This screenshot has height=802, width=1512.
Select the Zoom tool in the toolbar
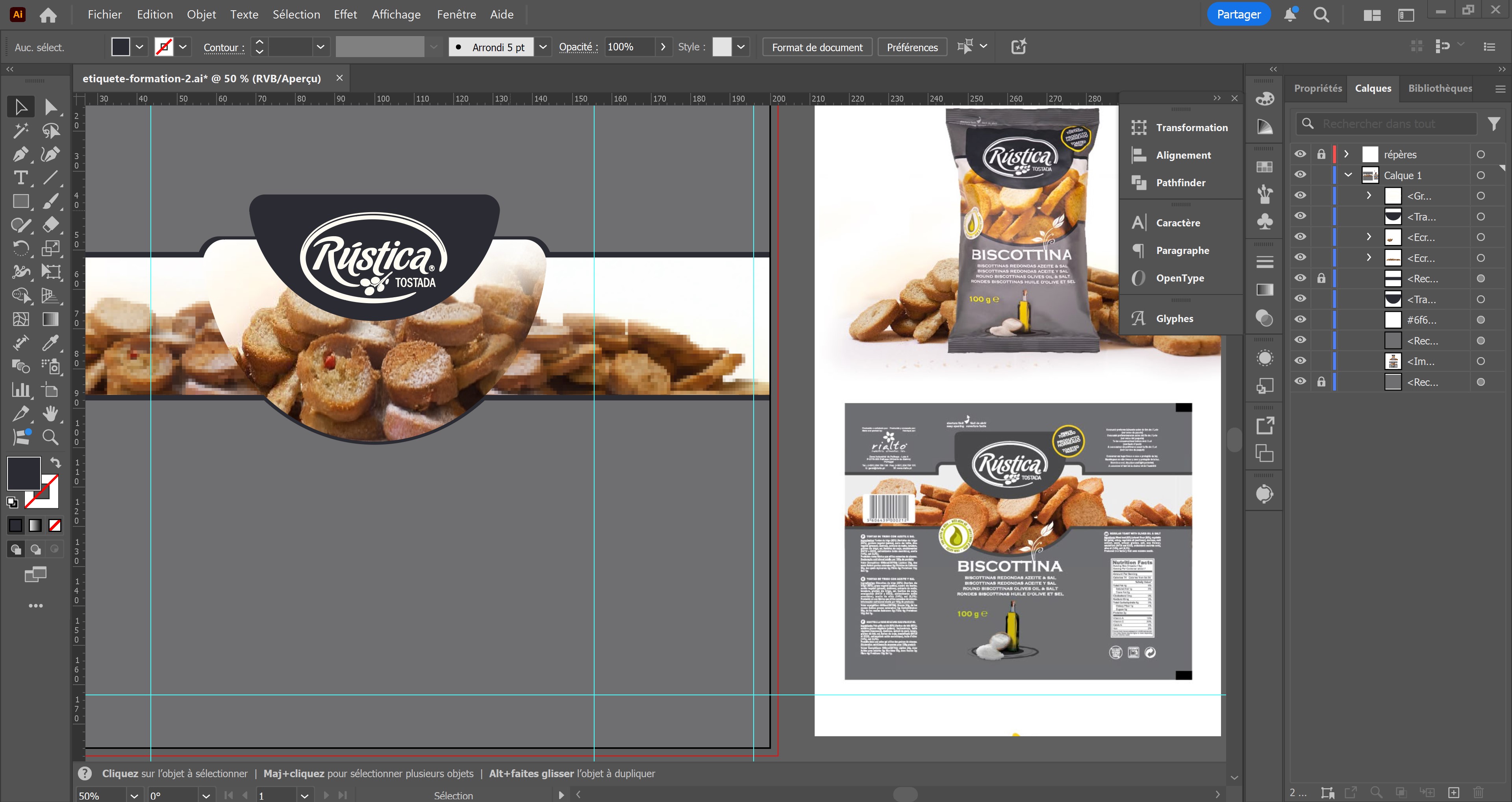[51, 437]
